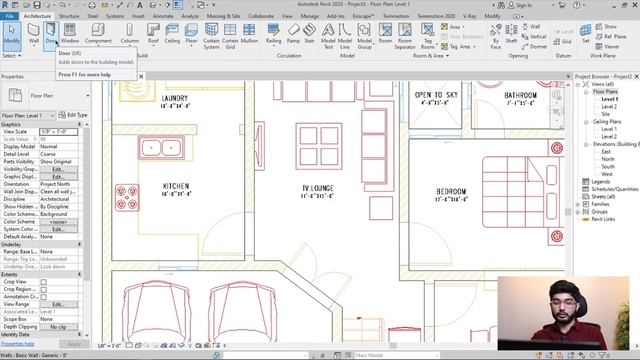Screen dimensions: 640x360
Task: Switch to the Structure ribbon tab
Action: point(69,16)
